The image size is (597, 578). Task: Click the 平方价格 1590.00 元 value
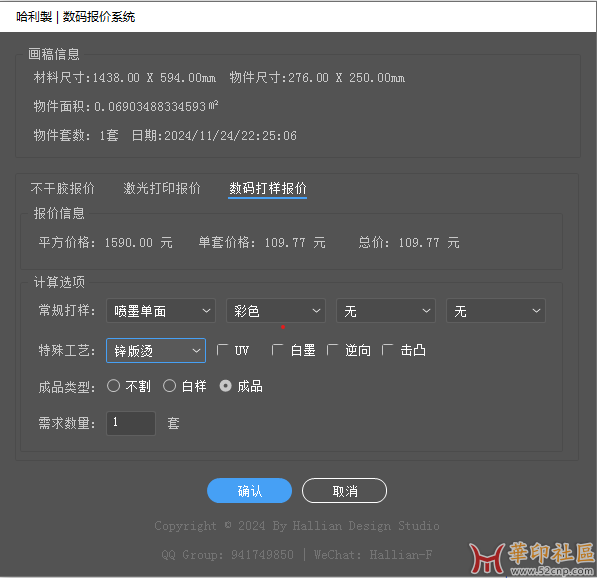tap(105, 243)
